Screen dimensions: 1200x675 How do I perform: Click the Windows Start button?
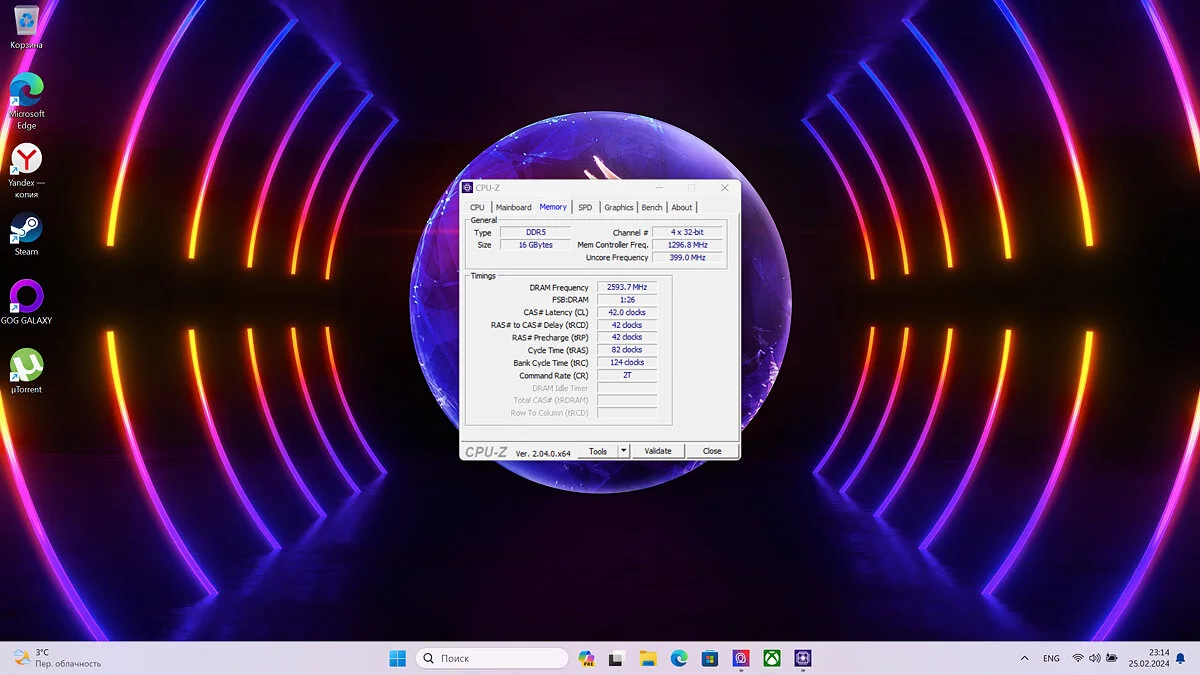click(397, 658)
